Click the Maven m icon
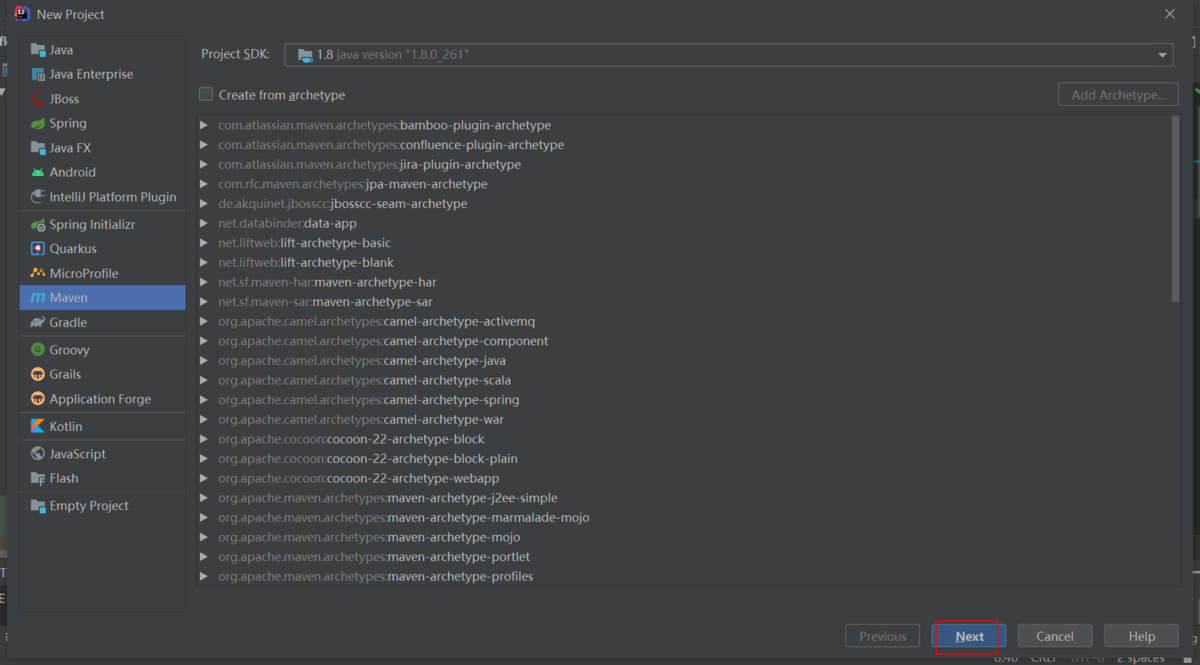 (x=38, y=298)
